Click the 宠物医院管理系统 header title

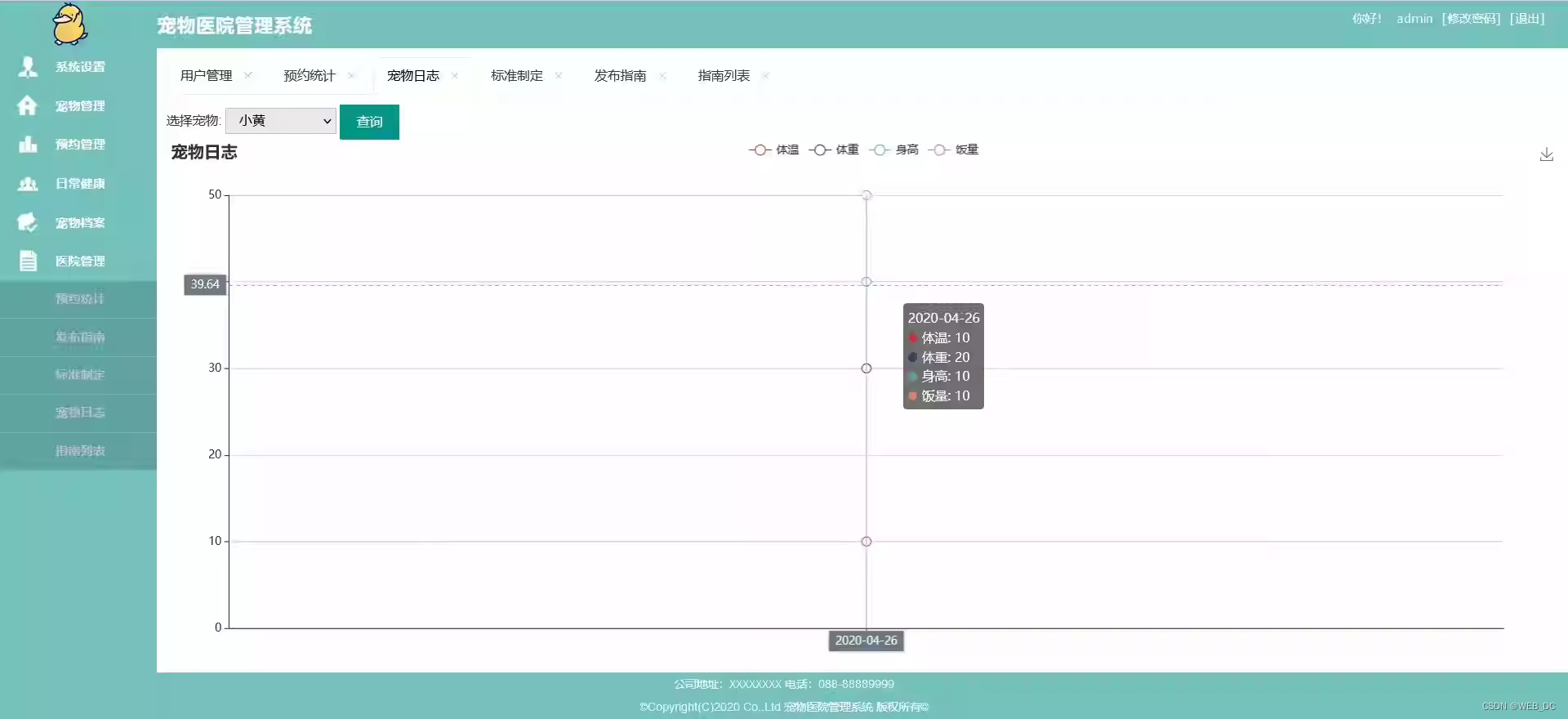click(234, 25)
